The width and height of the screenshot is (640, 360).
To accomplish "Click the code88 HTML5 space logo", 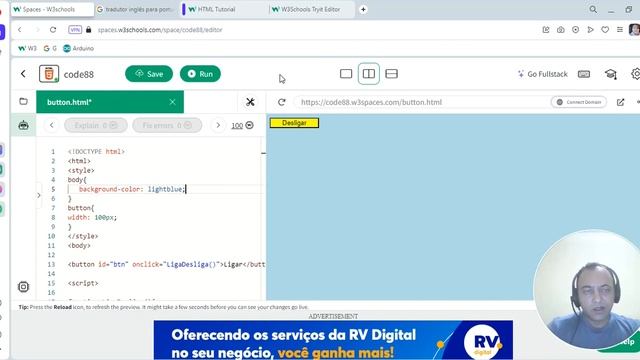I will coord(49,74).
